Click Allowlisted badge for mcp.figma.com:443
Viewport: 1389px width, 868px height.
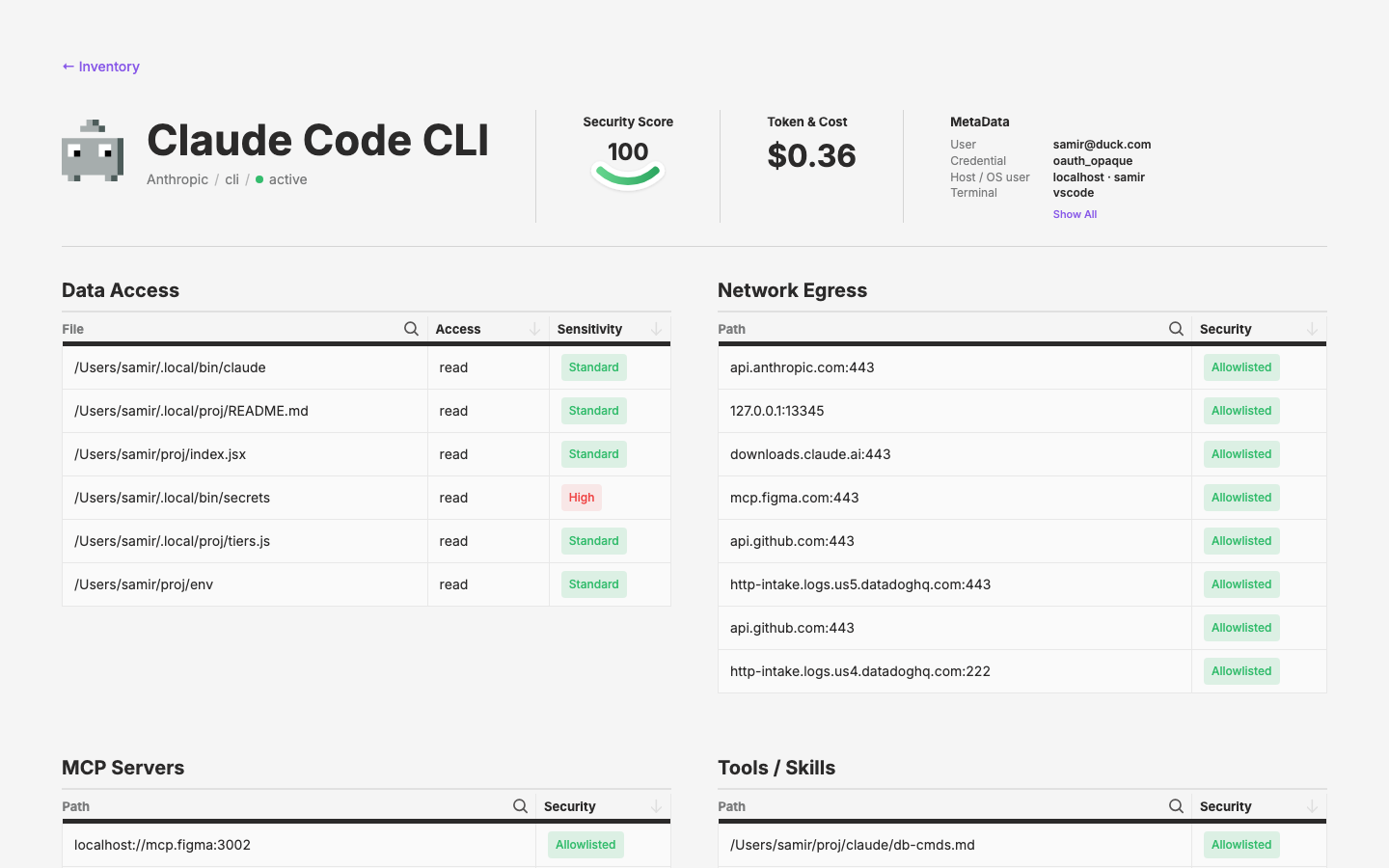(x=1241, y=498)
